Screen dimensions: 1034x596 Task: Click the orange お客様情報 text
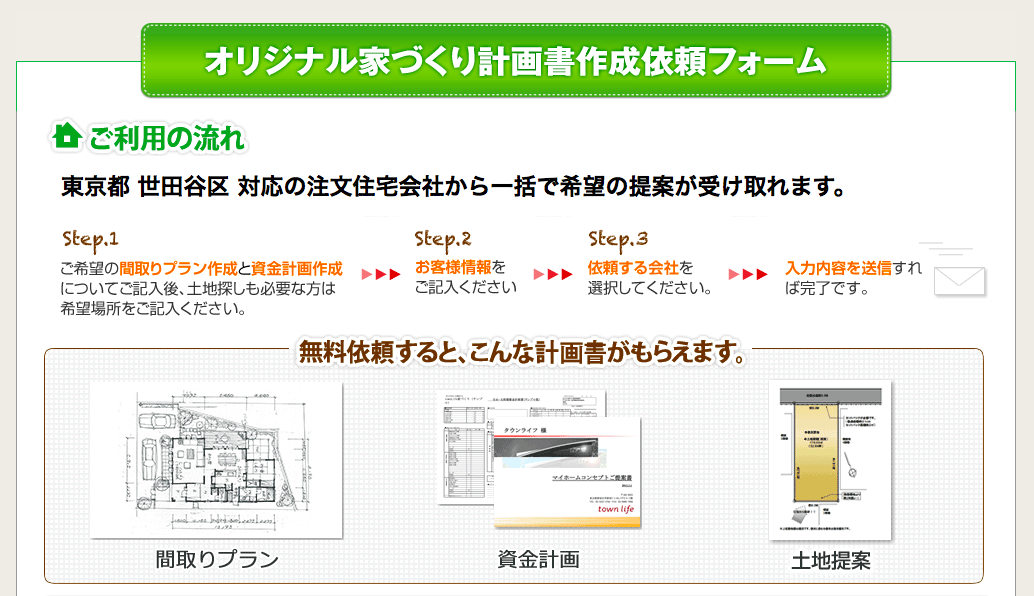(x=453, y=268)
